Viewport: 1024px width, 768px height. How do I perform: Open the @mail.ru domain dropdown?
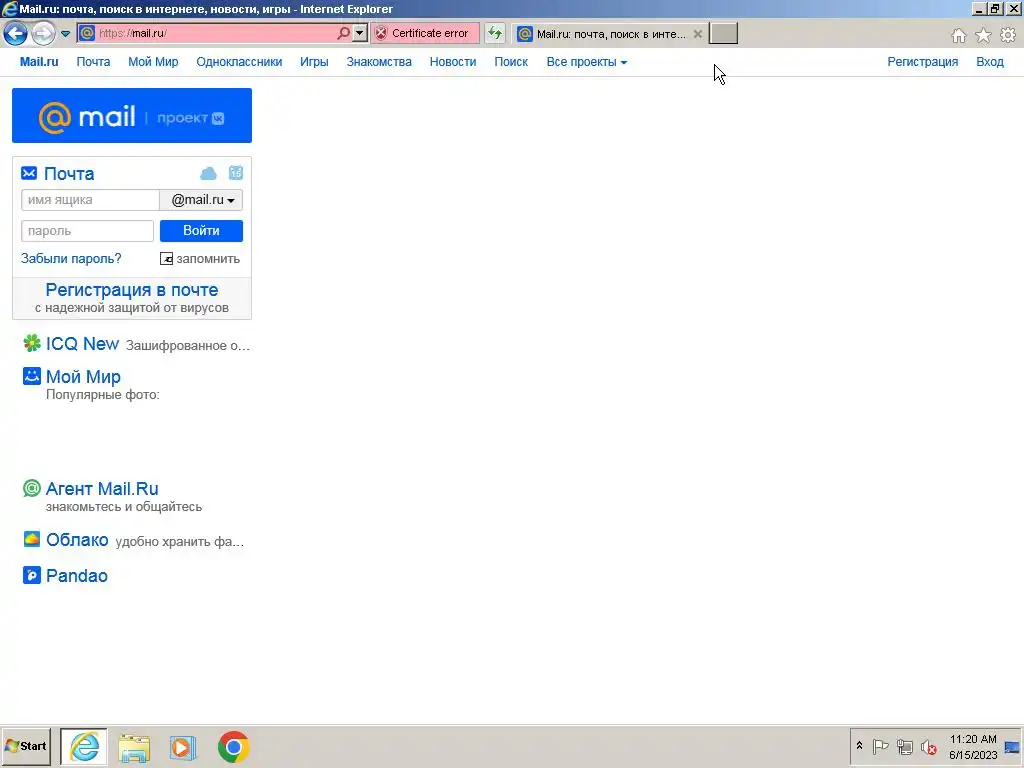pos(202,200)
